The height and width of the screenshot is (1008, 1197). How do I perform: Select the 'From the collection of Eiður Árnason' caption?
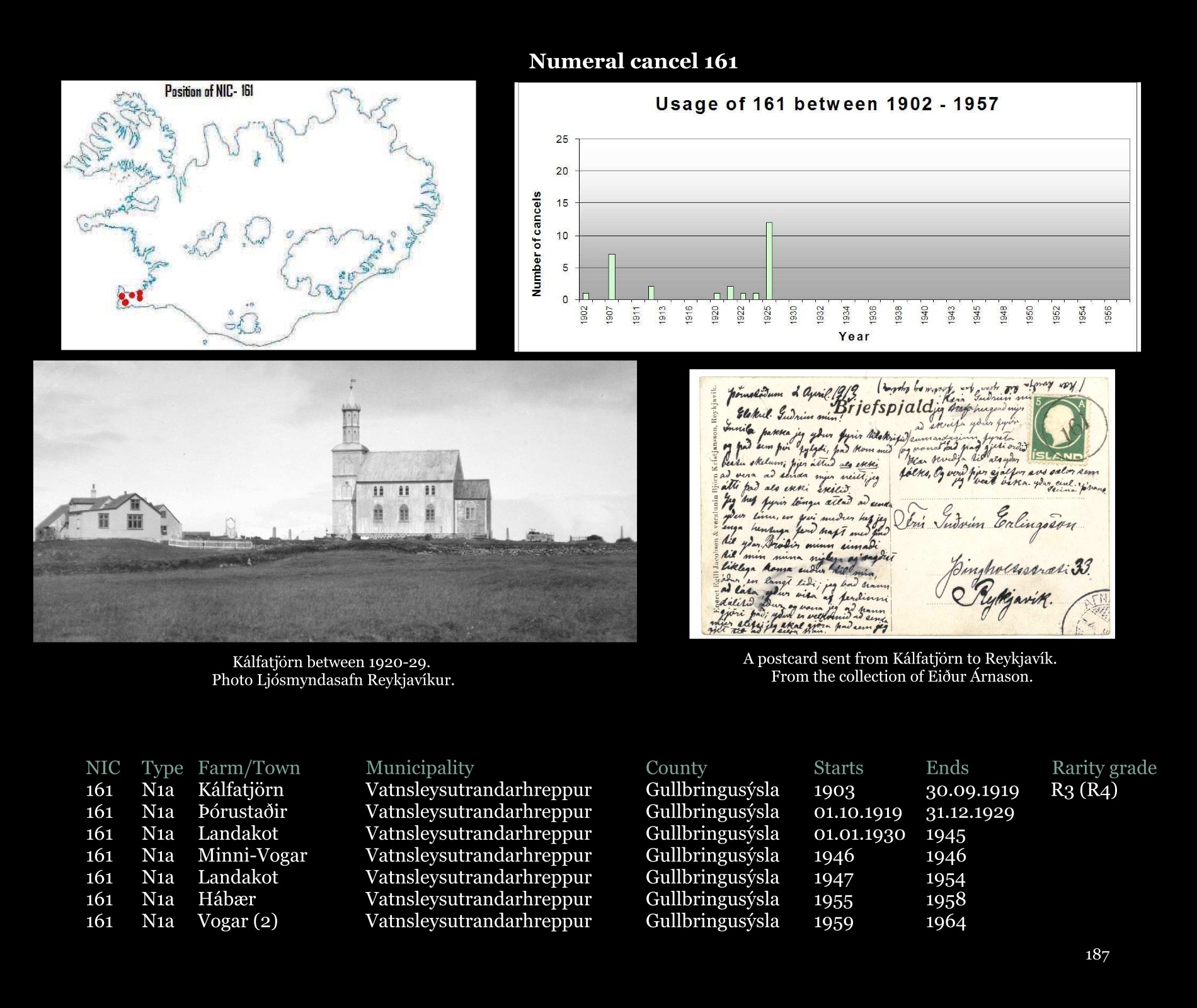[x=902, y=677]
